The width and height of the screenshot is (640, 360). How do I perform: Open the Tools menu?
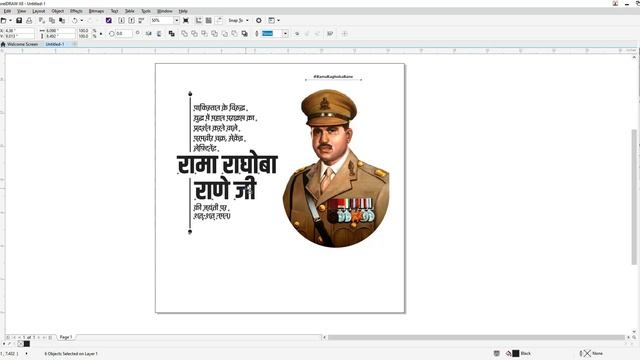[x=146, y=11]
